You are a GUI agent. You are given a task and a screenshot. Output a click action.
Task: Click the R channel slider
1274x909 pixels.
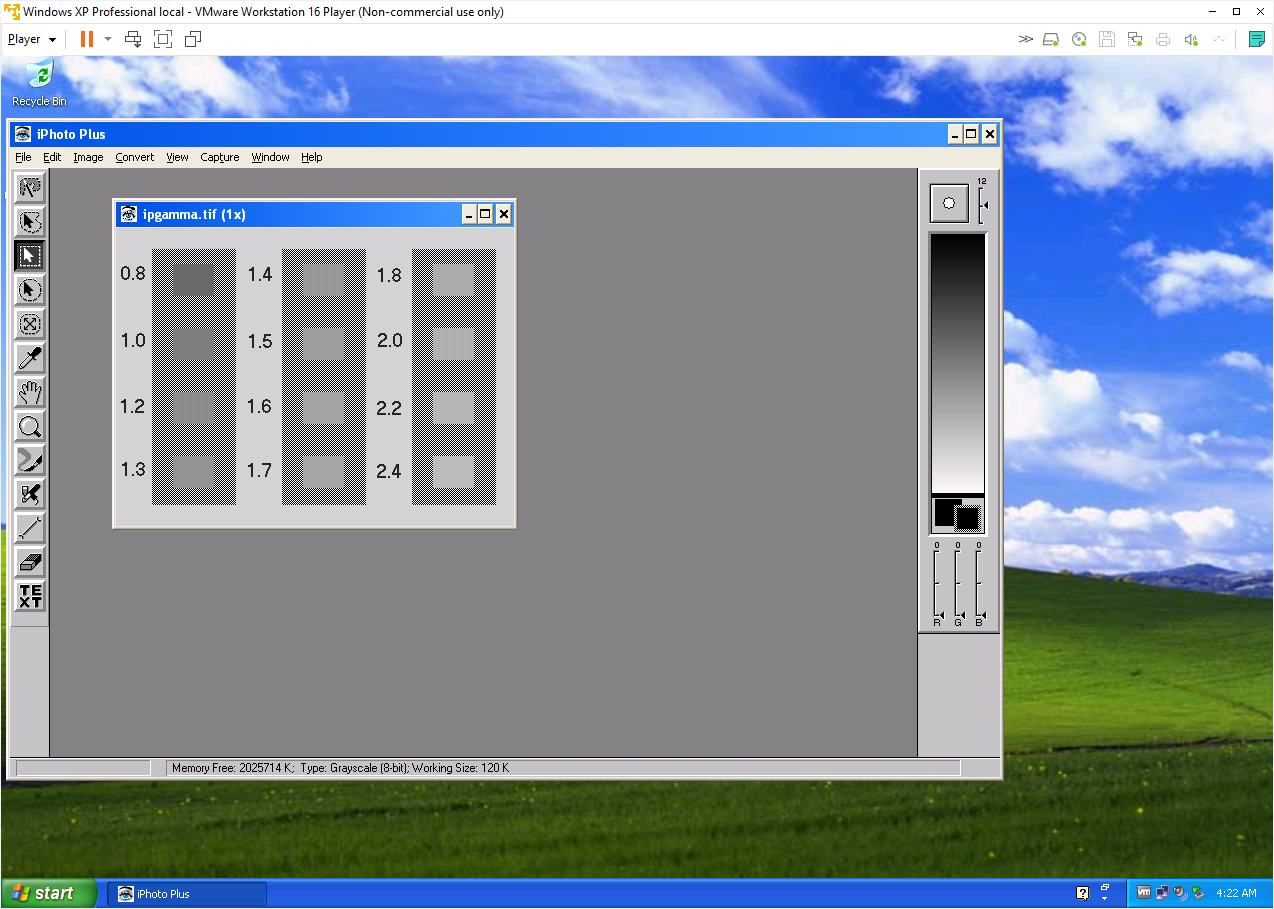pyautogui.click(x=937, y=584)
